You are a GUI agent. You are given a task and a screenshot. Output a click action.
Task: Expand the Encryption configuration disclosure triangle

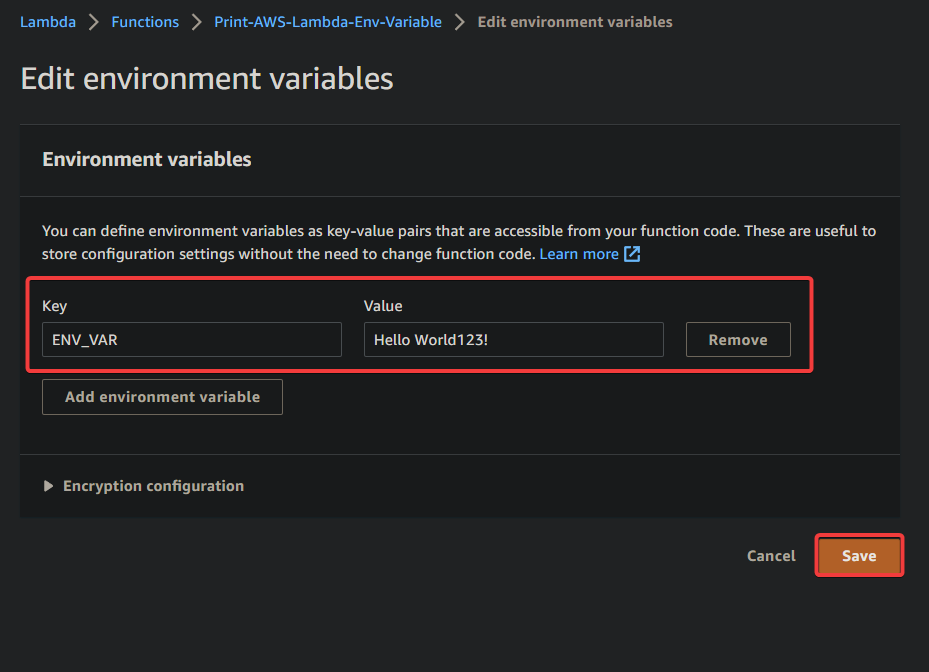coord(49,486)
